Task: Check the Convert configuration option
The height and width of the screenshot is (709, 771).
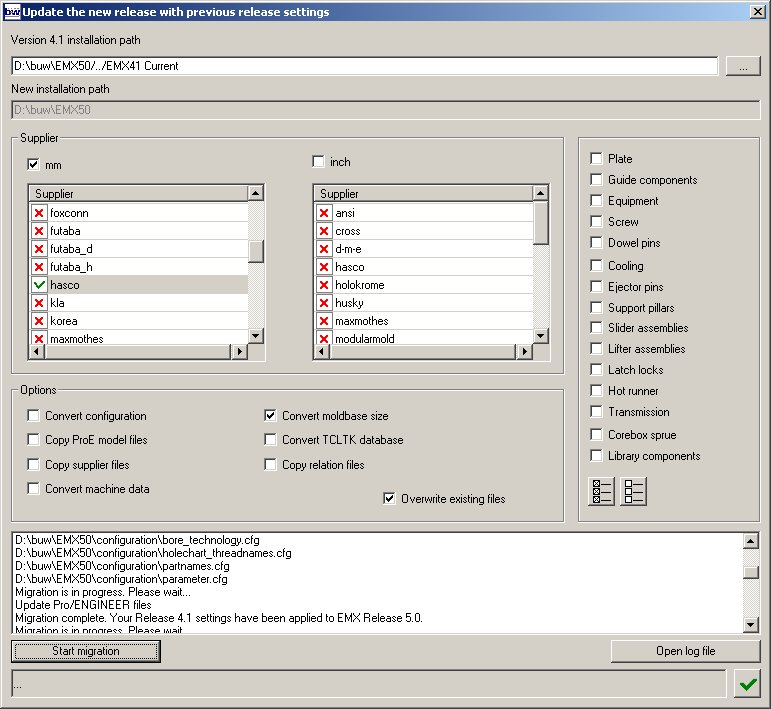Action: 33,415
